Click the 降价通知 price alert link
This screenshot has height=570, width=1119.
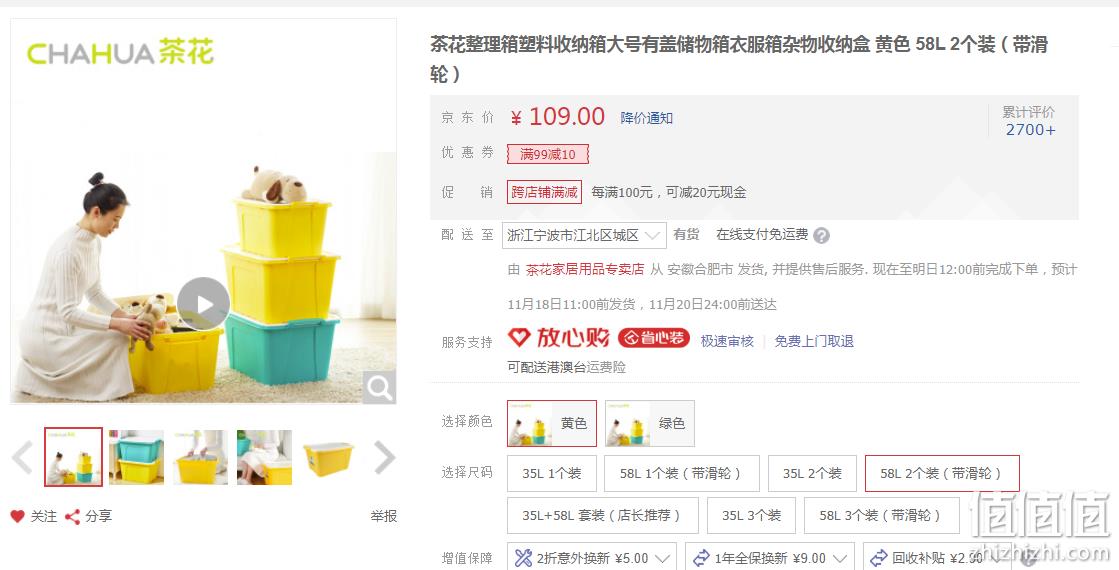coord(647,118)
